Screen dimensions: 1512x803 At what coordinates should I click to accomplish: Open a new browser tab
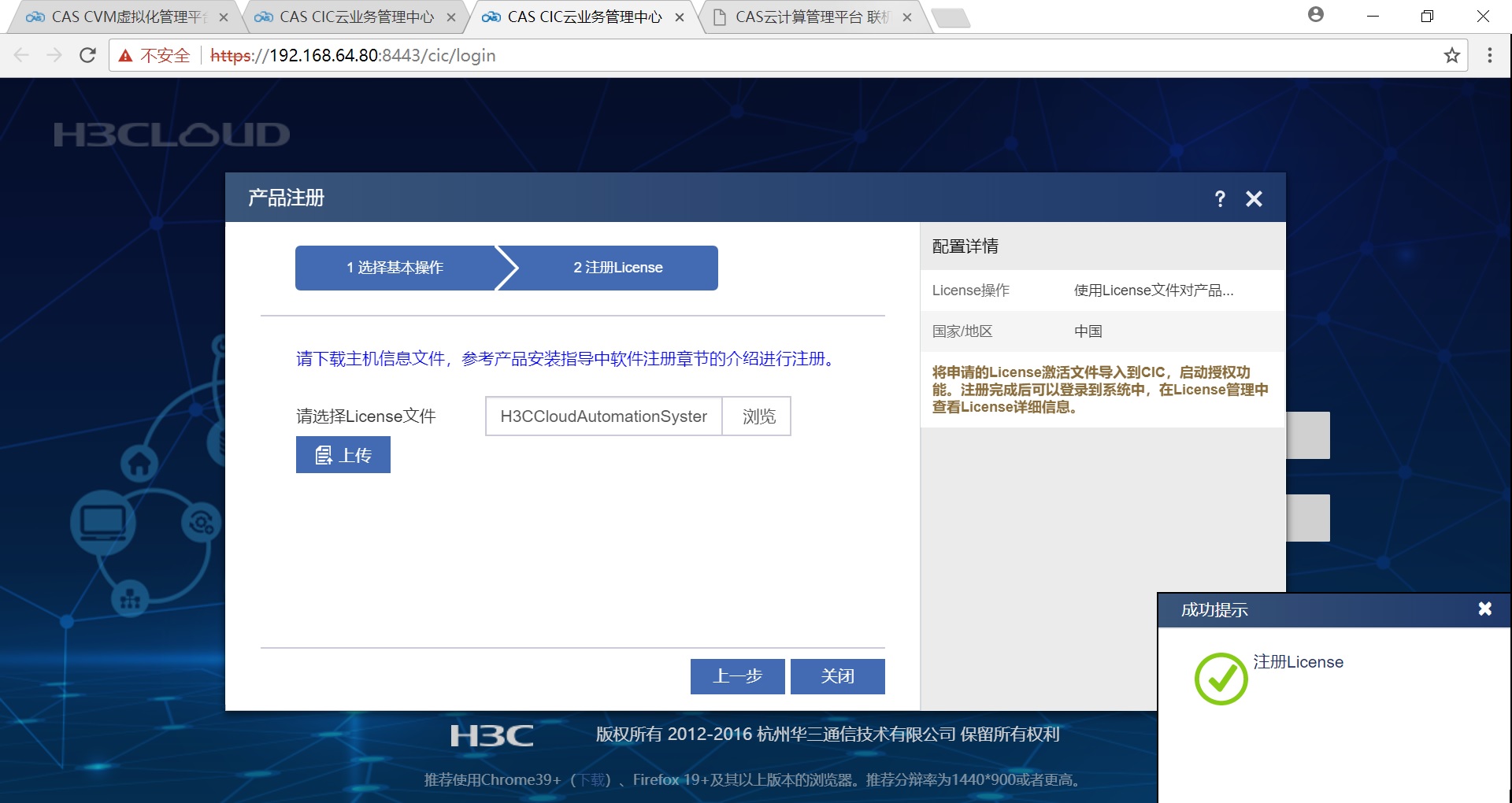(951, 18)
